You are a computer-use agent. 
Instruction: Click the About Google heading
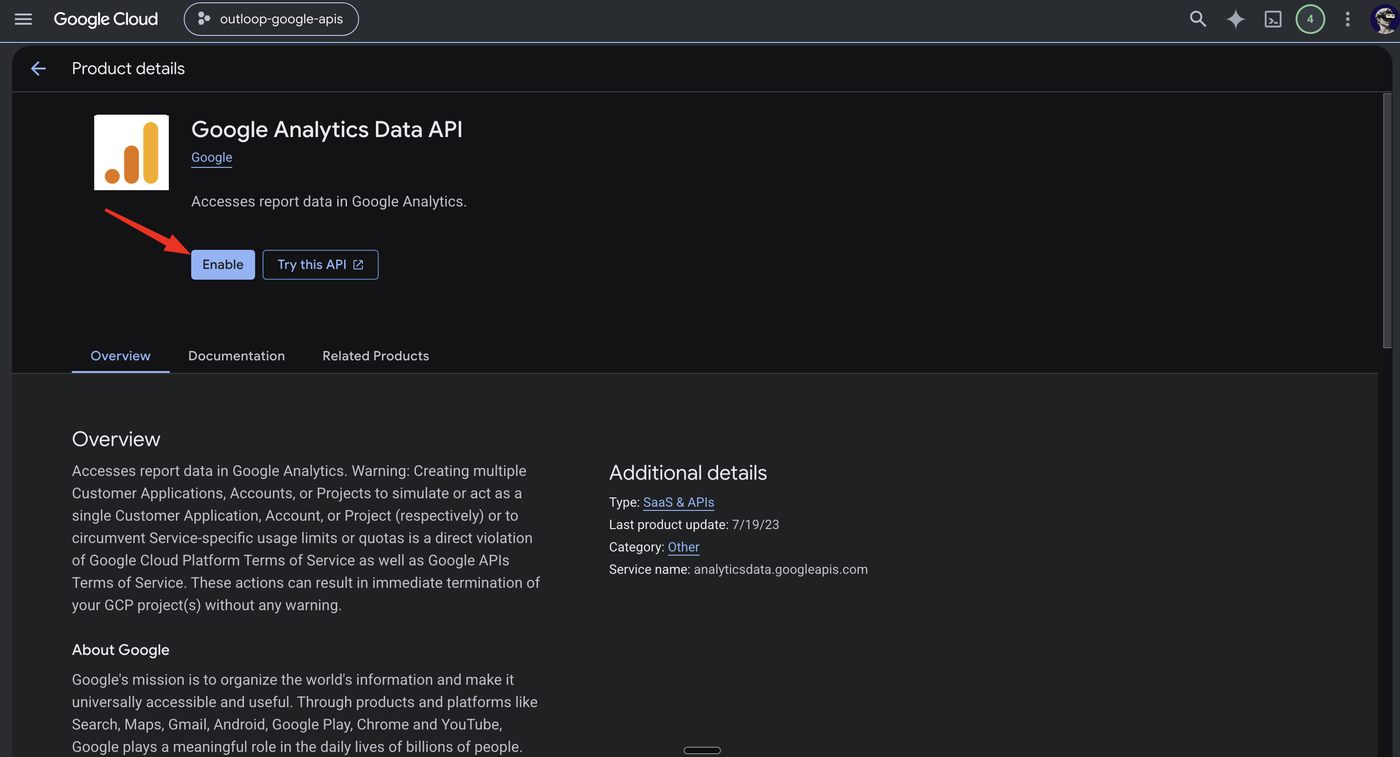coord(120,649)
